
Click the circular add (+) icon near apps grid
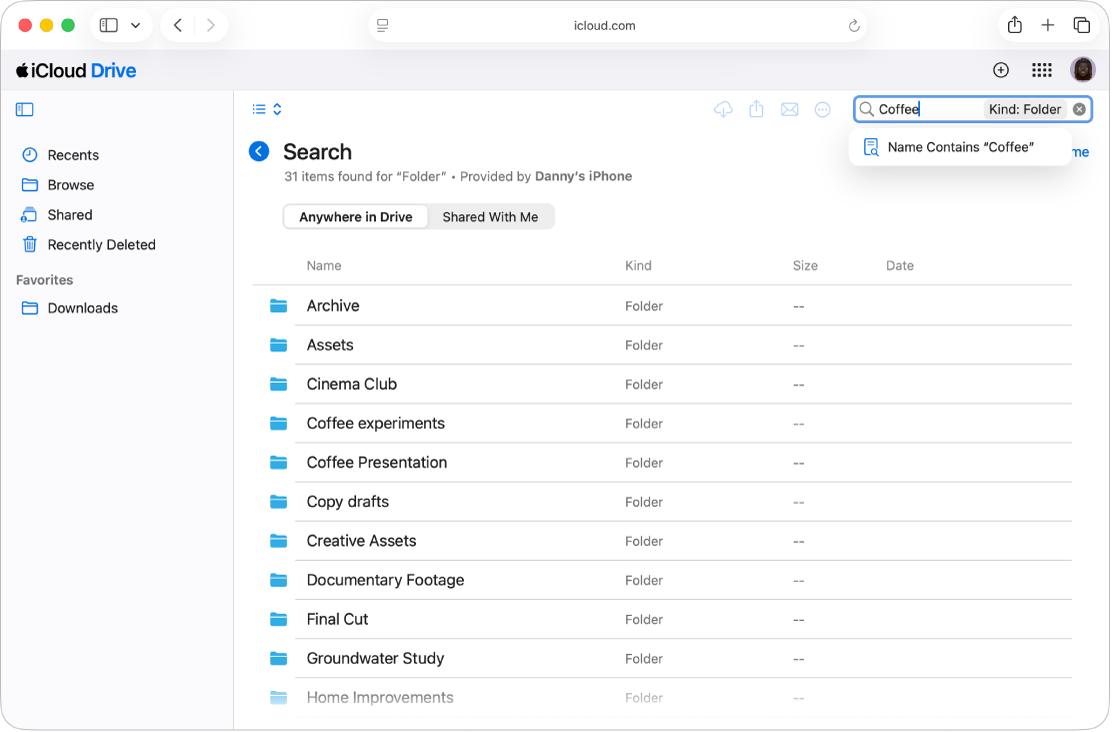pos(1000,70)
